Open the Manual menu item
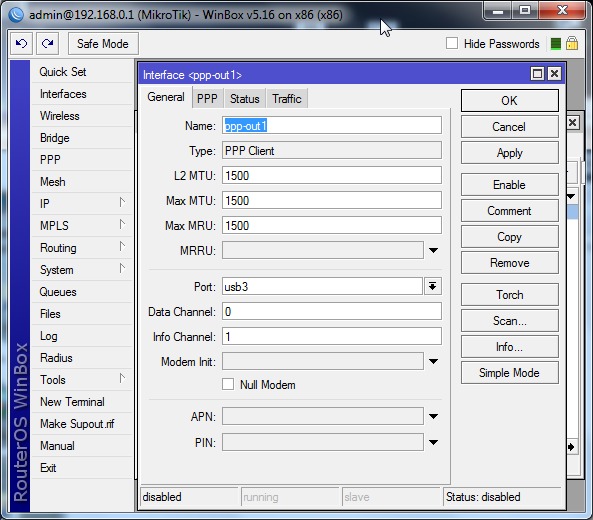 (82, 446)
